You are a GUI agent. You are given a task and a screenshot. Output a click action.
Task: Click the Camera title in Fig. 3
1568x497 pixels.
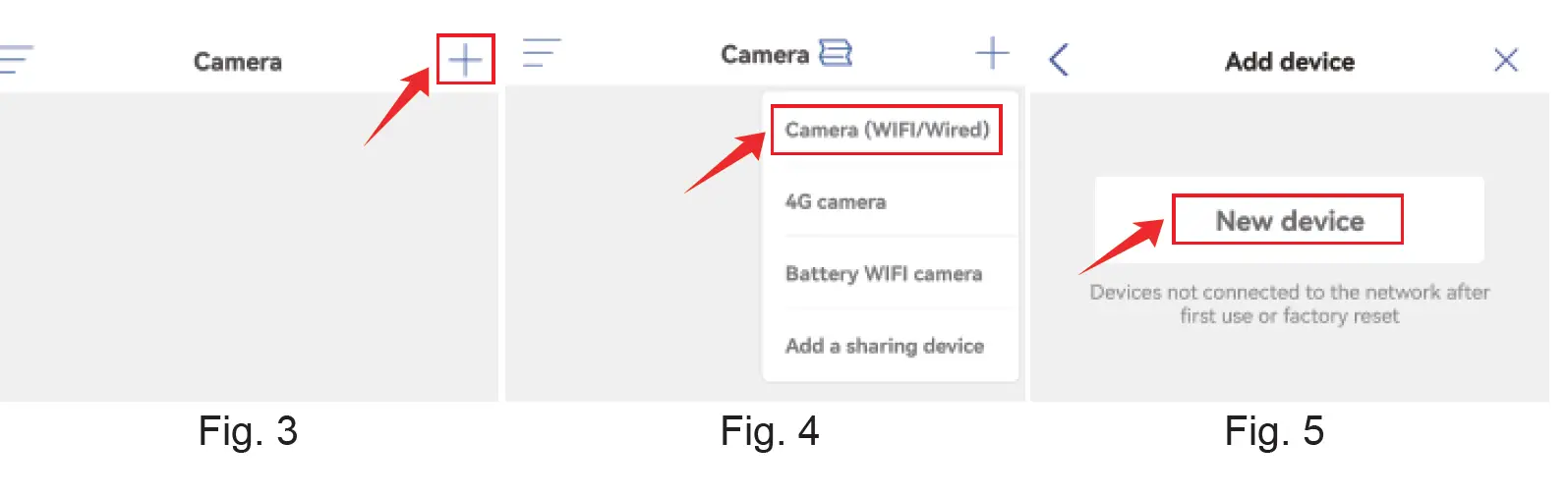click(238, 62)
